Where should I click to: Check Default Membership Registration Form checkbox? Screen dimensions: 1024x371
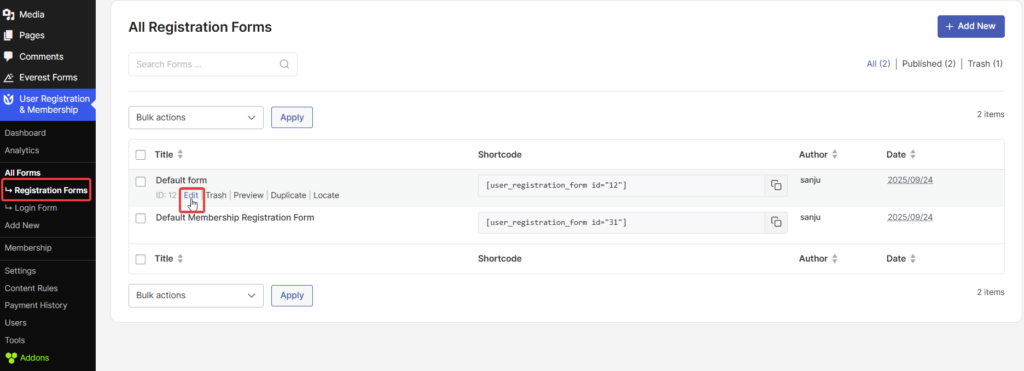click(x=140, y=218)
